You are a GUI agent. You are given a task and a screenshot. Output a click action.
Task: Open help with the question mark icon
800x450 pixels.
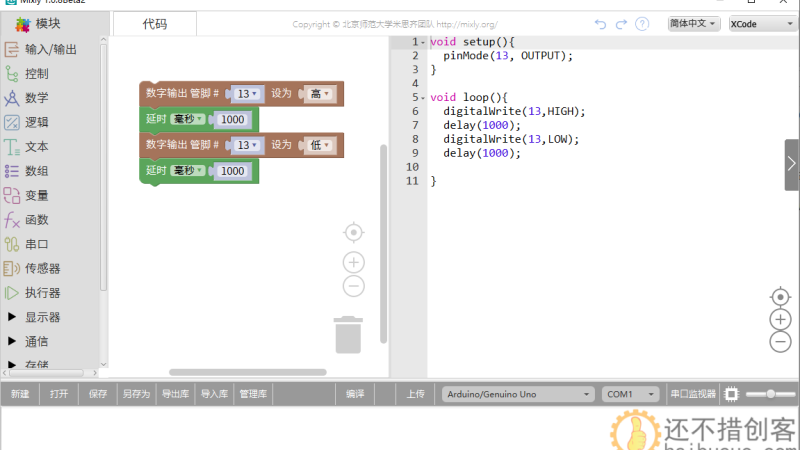643,23
